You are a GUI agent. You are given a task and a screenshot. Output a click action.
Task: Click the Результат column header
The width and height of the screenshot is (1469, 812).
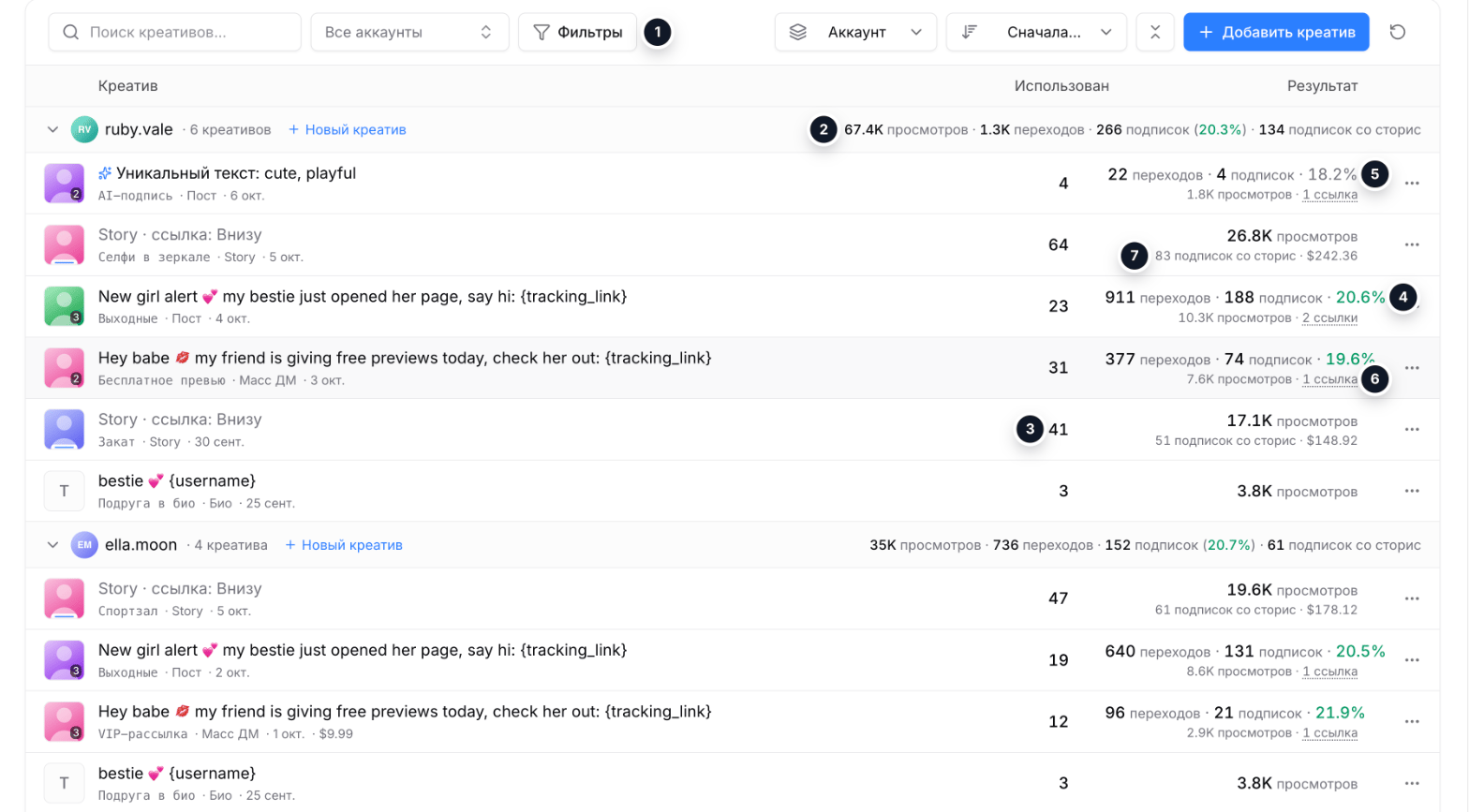[x=1322, y=86]
